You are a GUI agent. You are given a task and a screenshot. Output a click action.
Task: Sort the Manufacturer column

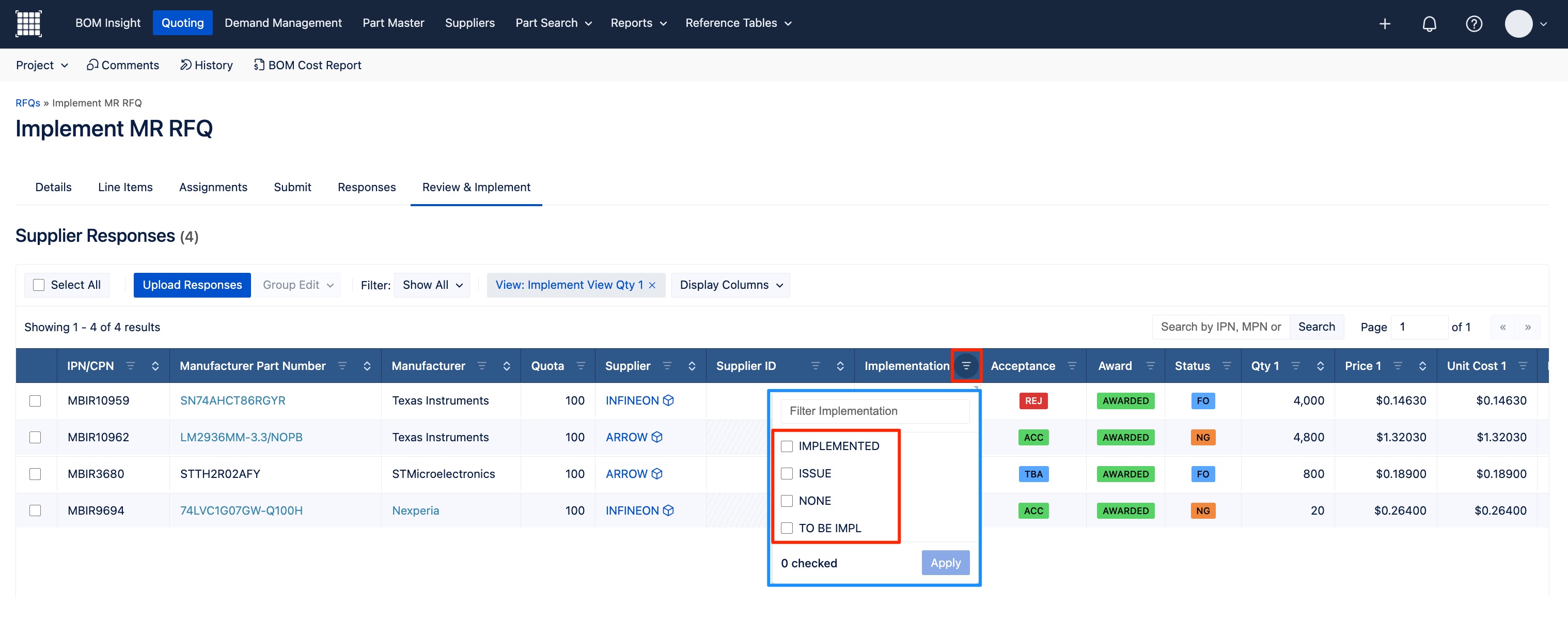[507, 365]
